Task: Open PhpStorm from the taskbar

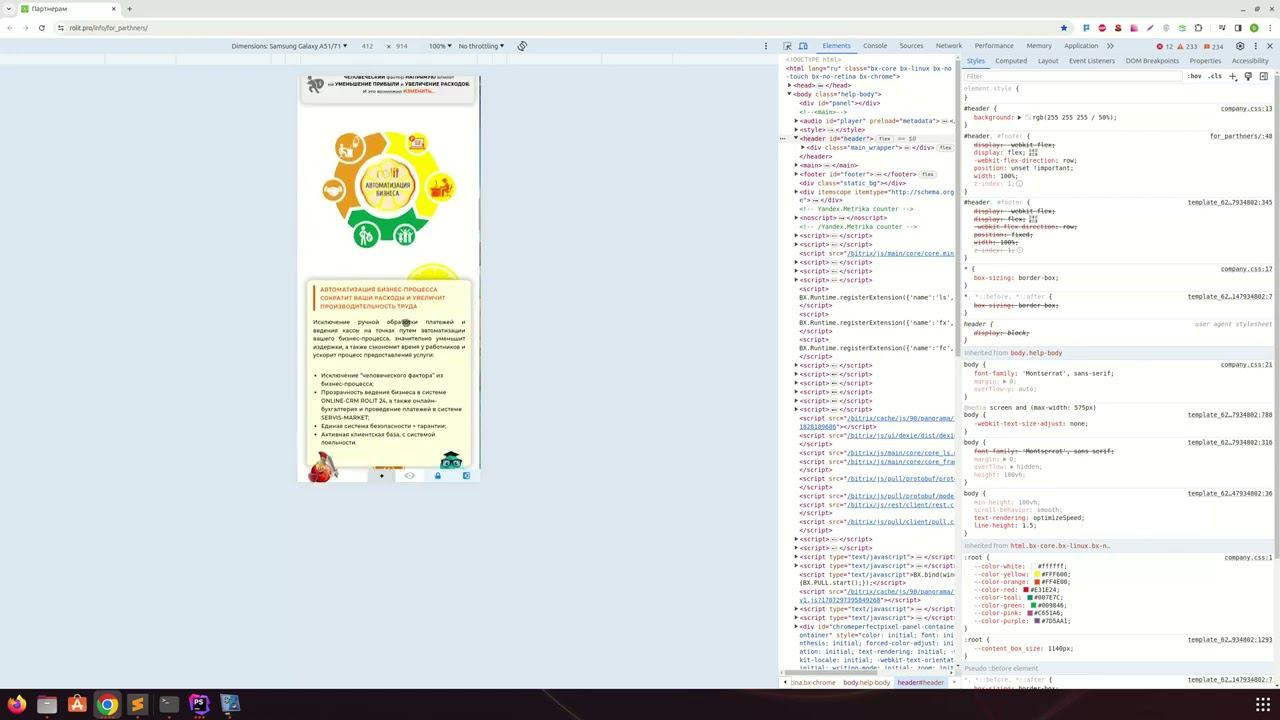Action: tap(198, 704)
